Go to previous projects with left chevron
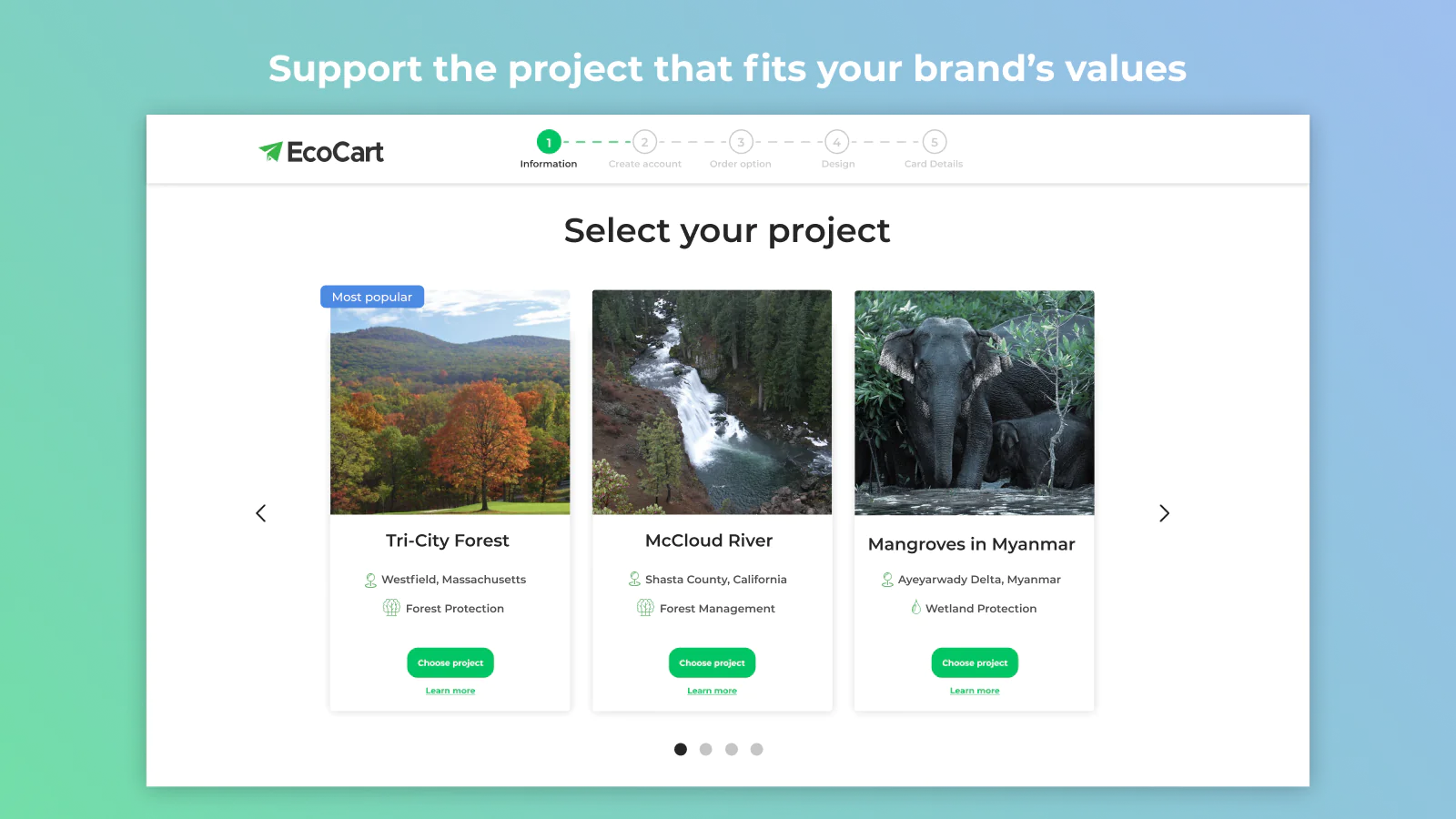 tap(261, 513)
